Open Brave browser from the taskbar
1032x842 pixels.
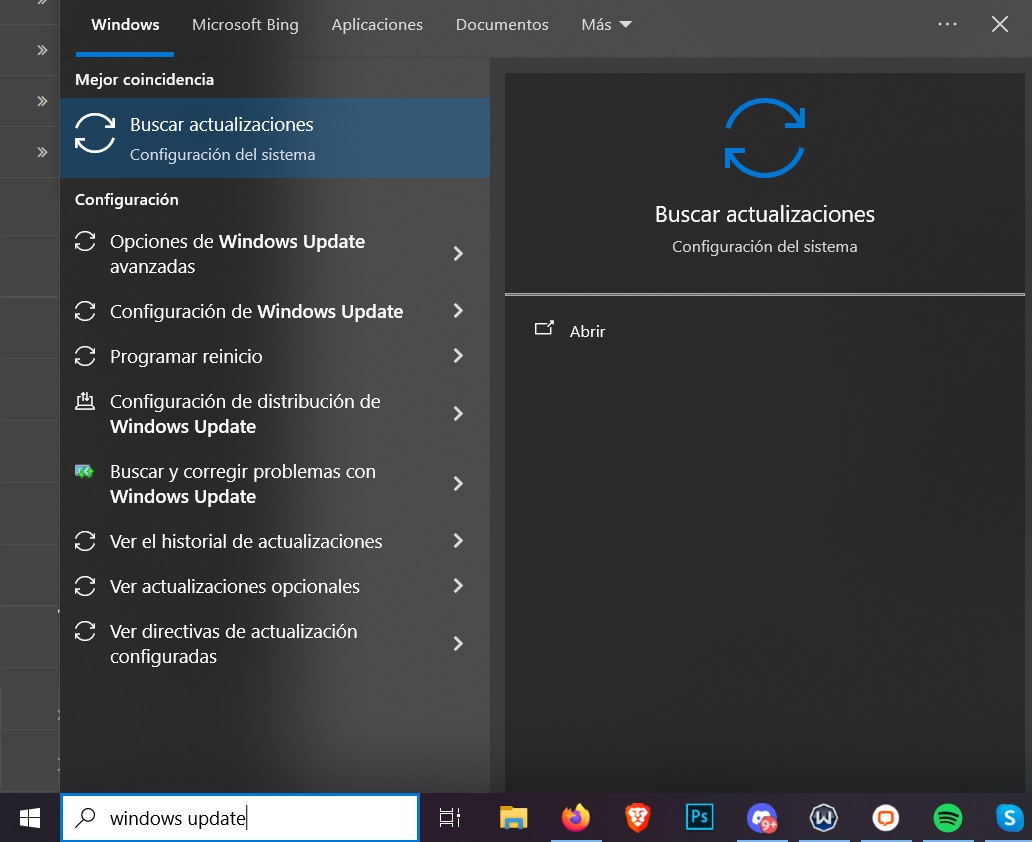(638, 818)
